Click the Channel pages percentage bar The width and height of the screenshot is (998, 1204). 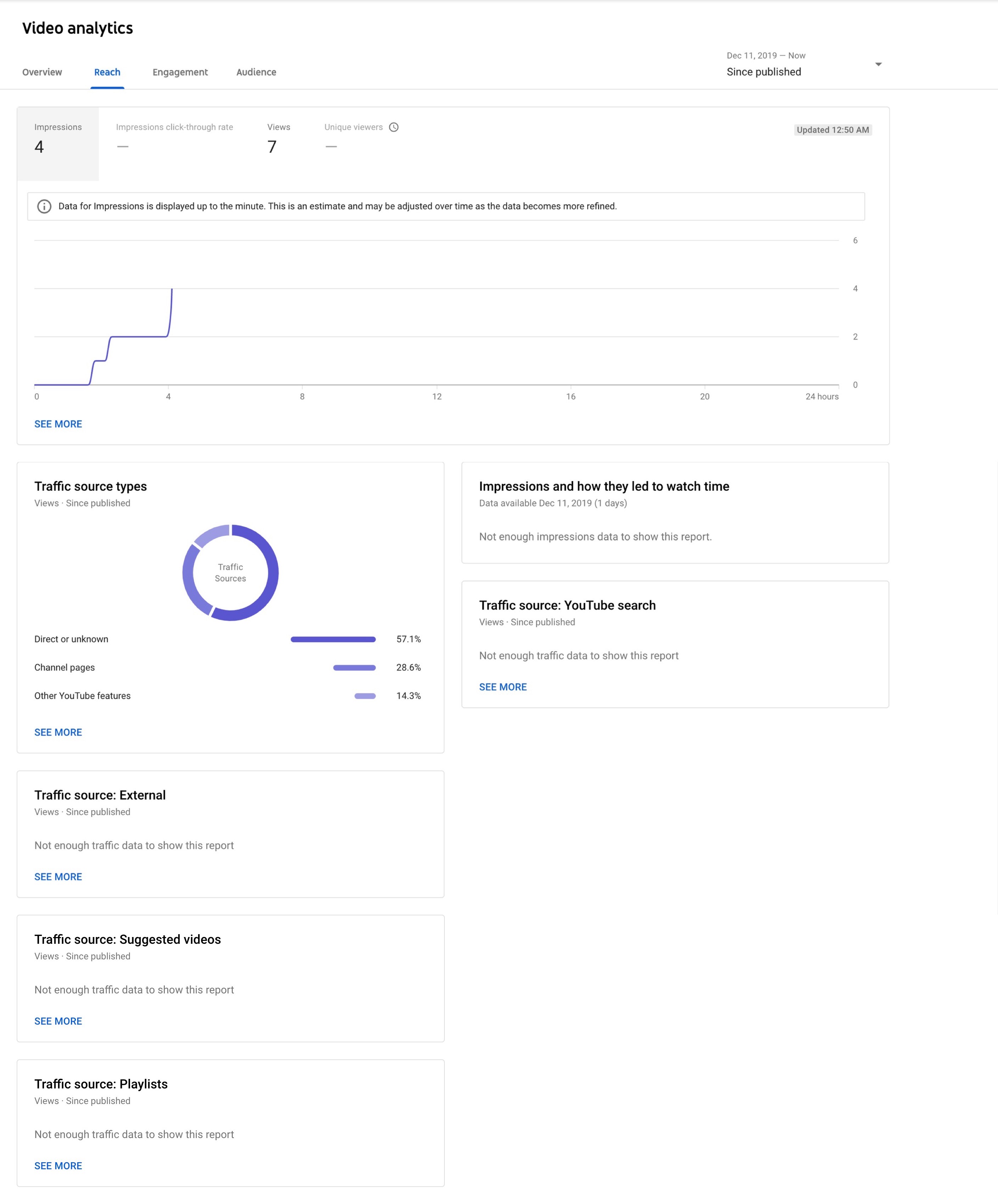coord(354,667)
